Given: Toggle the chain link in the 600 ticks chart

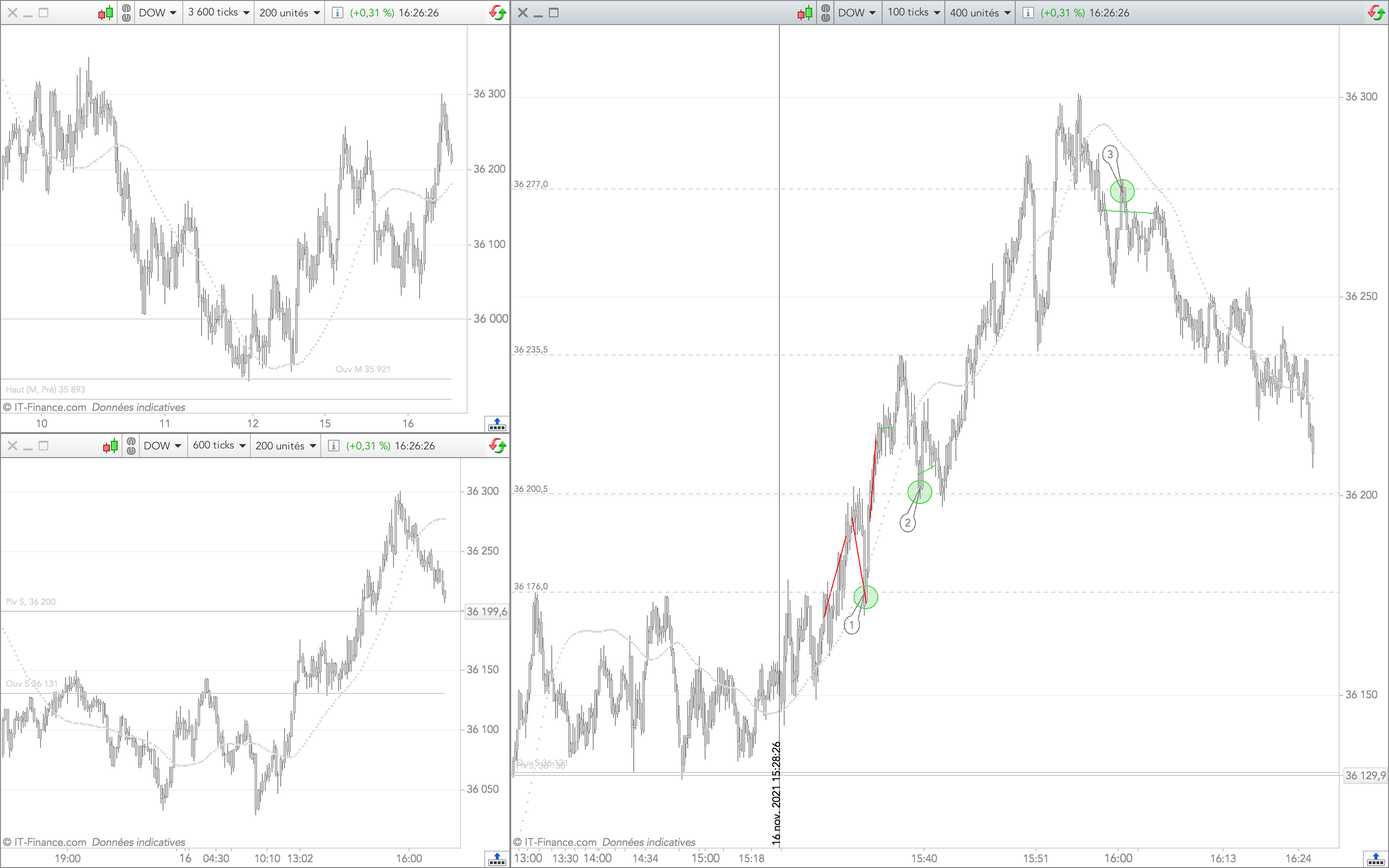Looking at the screenshot, I should pos(131,446).
